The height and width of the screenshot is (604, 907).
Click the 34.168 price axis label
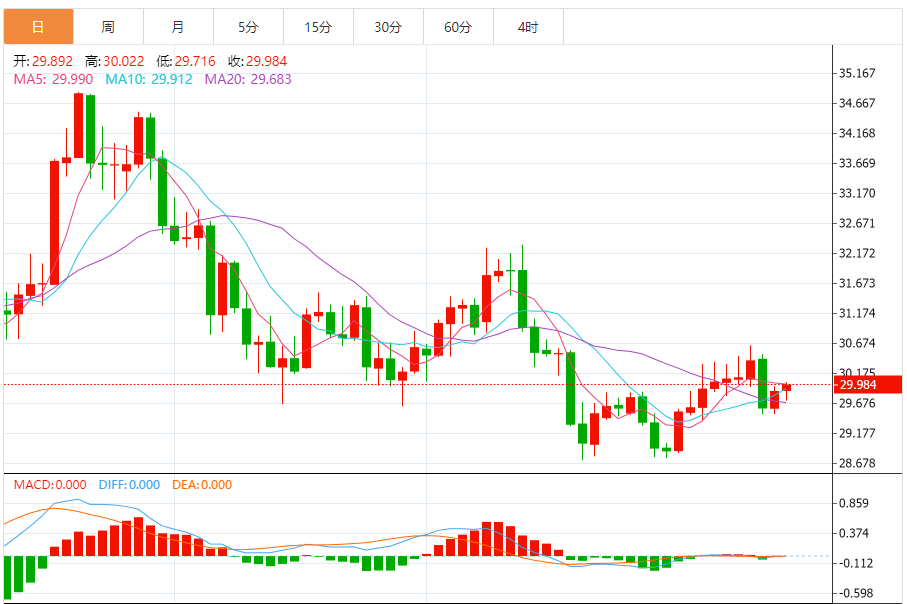(857, 134)
